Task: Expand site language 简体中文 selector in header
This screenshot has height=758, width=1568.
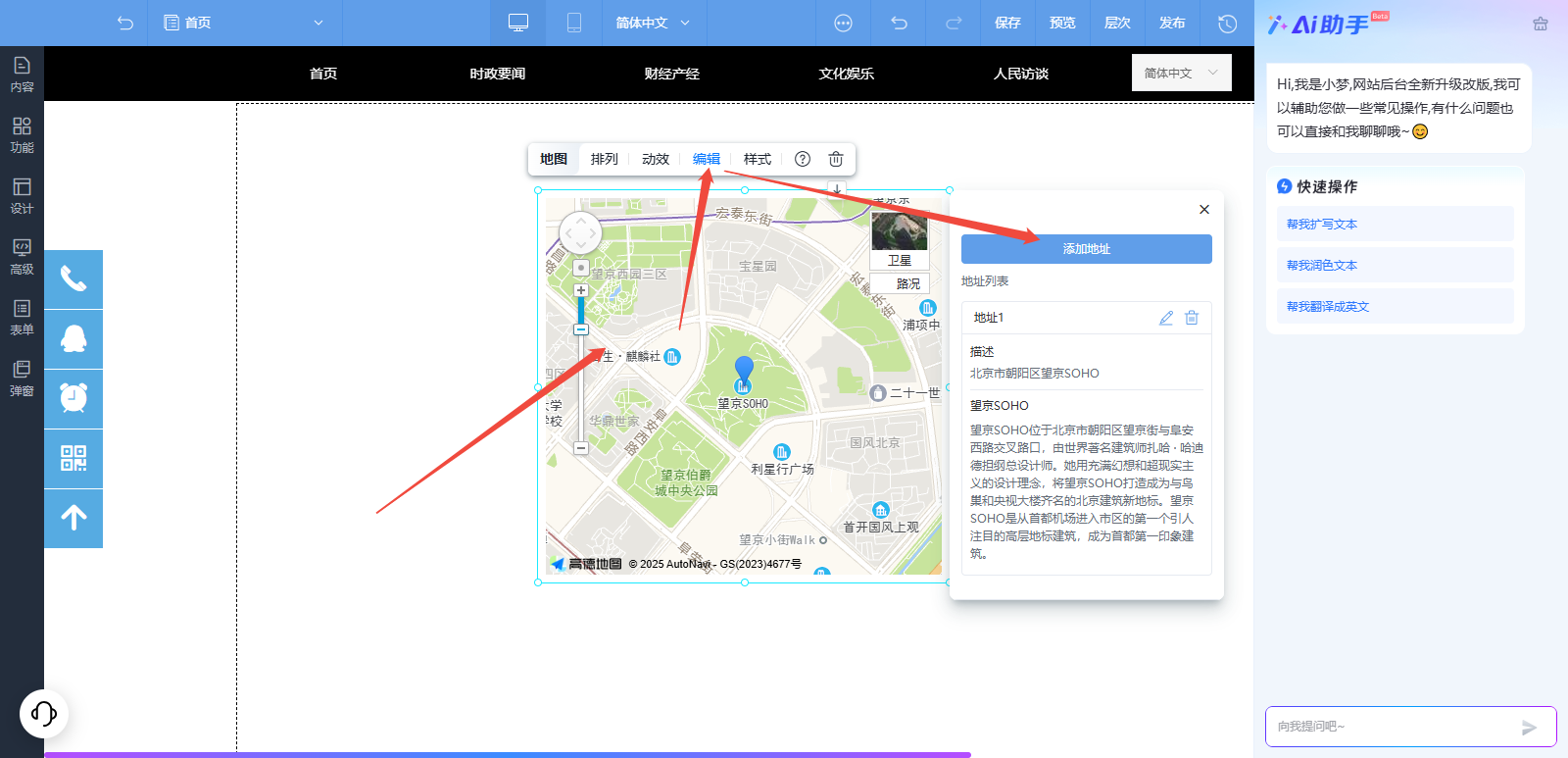Action: [1181, 73]
